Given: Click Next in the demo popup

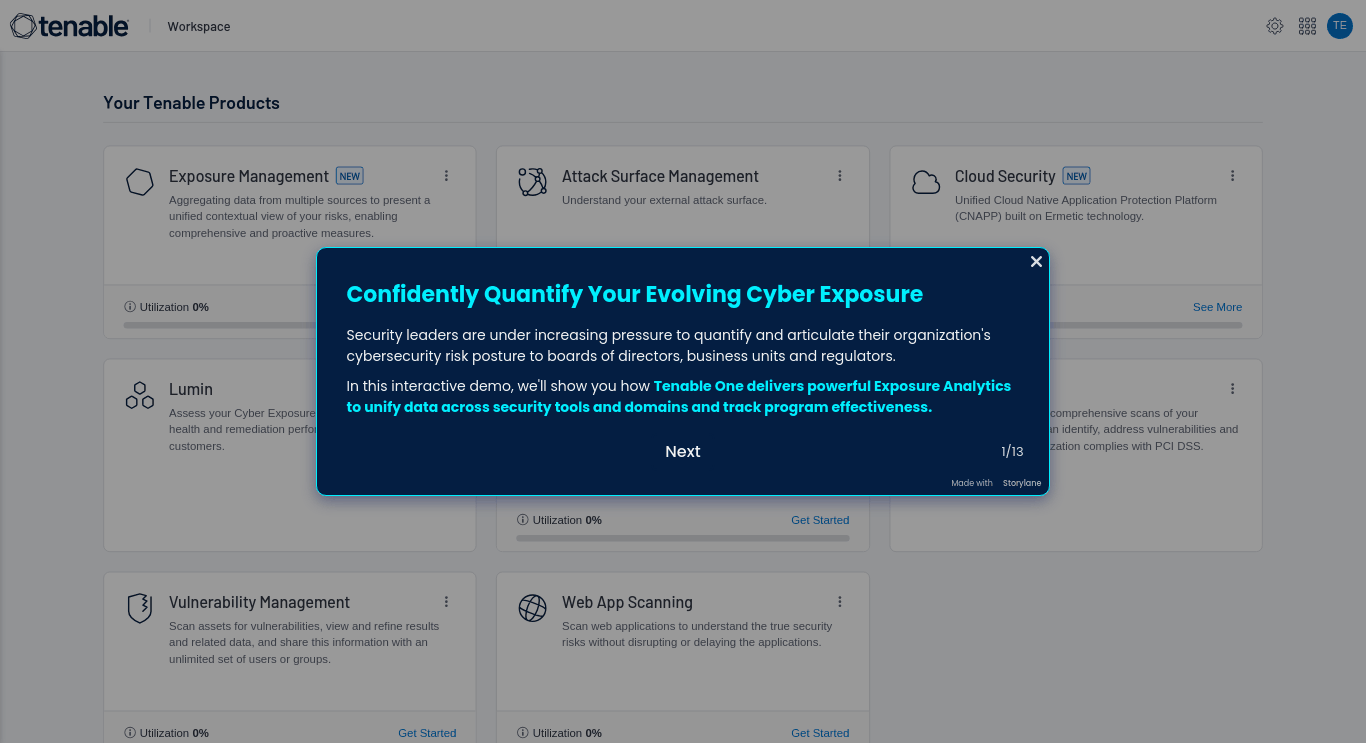Looking at the screenshot, I should point(683,452).
